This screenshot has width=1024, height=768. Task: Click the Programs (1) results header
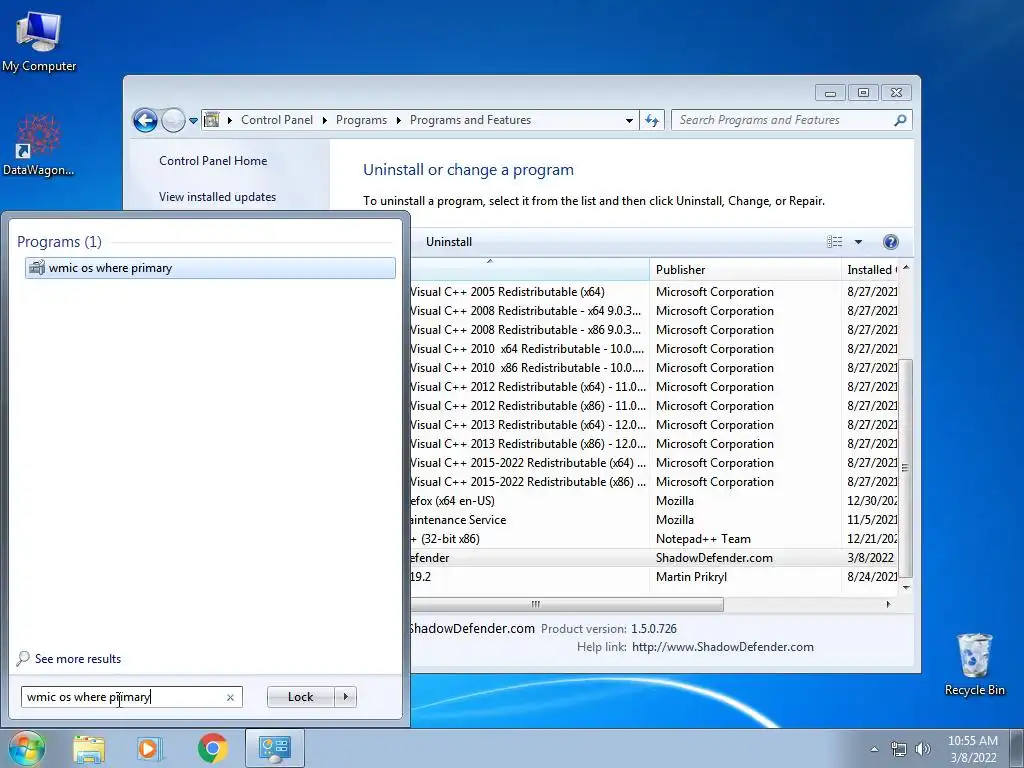tap(59, 242)
